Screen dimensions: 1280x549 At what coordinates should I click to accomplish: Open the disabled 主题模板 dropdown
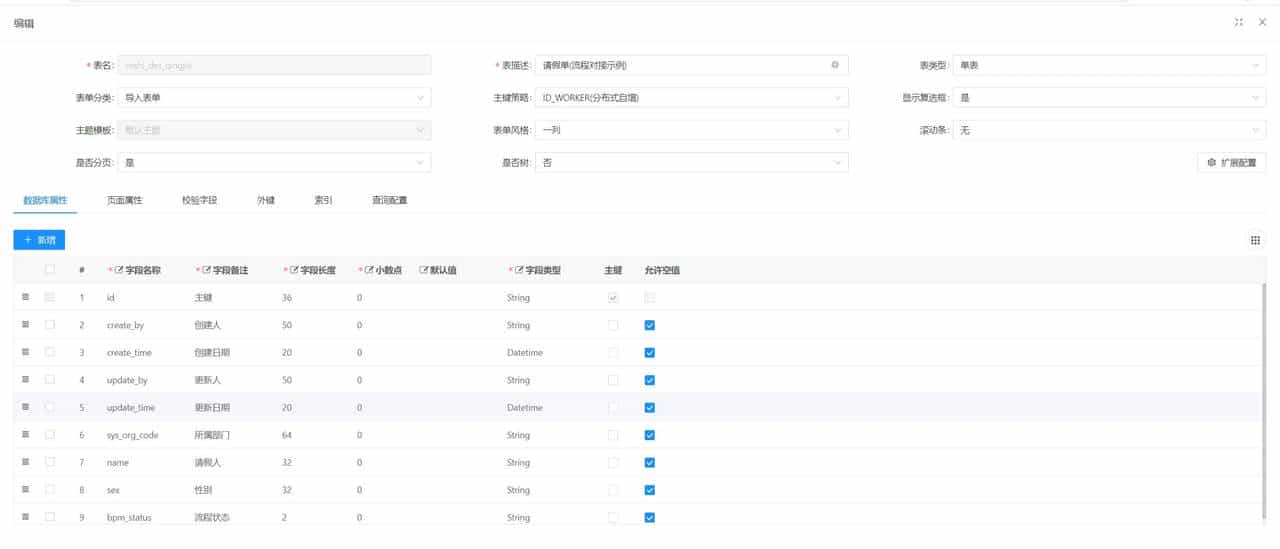point(274,130)
